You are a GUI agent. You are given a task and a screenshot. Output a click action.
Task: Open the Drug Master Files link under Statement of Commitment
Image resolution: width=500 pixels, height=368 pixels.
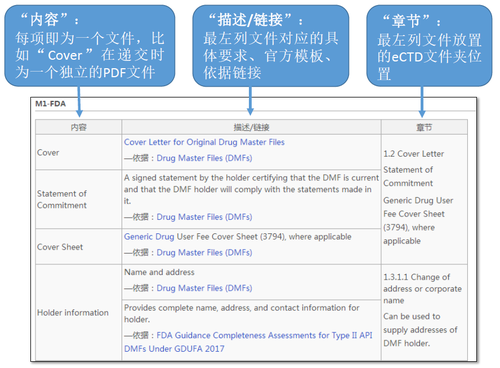point(204,217)
